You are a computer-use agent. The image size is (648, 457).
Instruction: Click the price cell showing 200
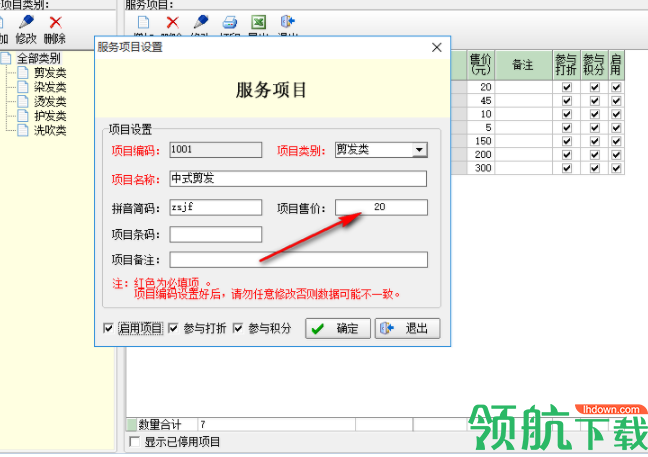click(481, 155)
